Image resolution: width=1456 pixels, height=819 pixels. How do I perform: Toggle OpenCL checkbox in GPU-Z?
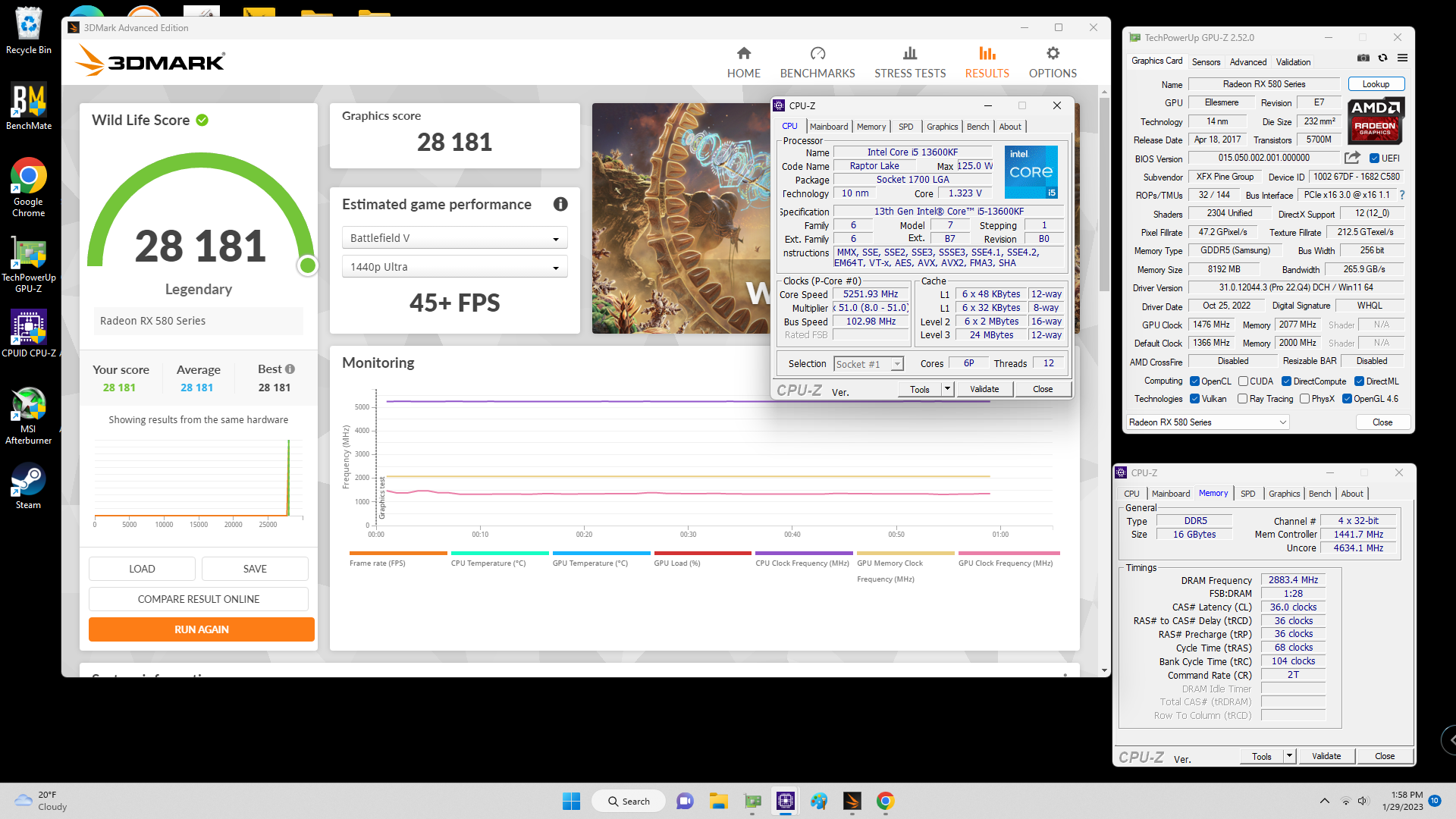tap(1194, 381)
